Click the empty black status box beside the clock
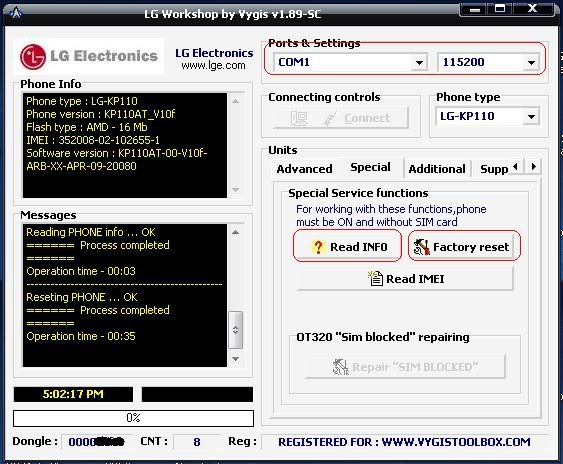The width and height of the screenshot is (563, 464). point(197,394)
